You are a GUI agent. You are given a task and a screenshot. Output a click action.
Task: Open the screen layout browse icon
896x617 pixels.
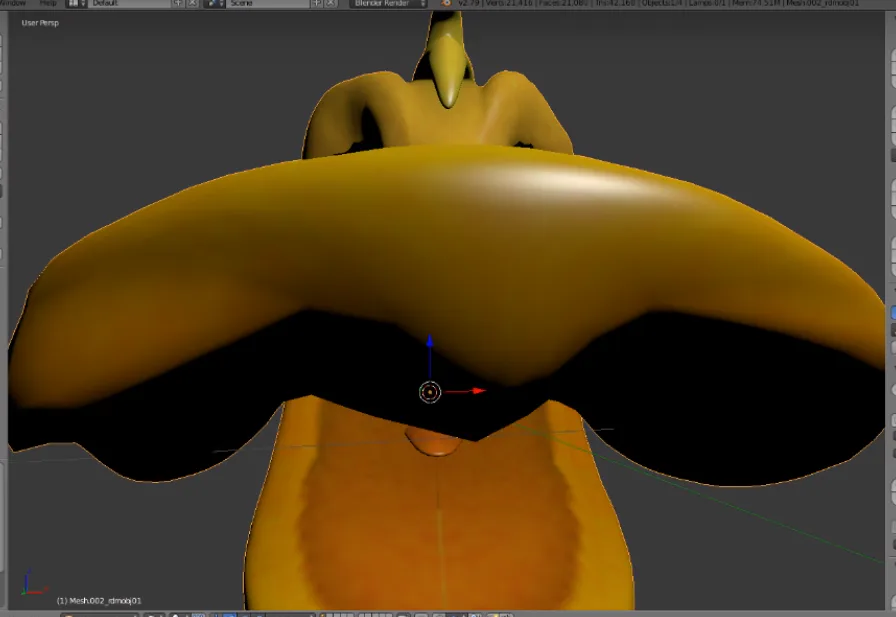[x=76, y=3]
